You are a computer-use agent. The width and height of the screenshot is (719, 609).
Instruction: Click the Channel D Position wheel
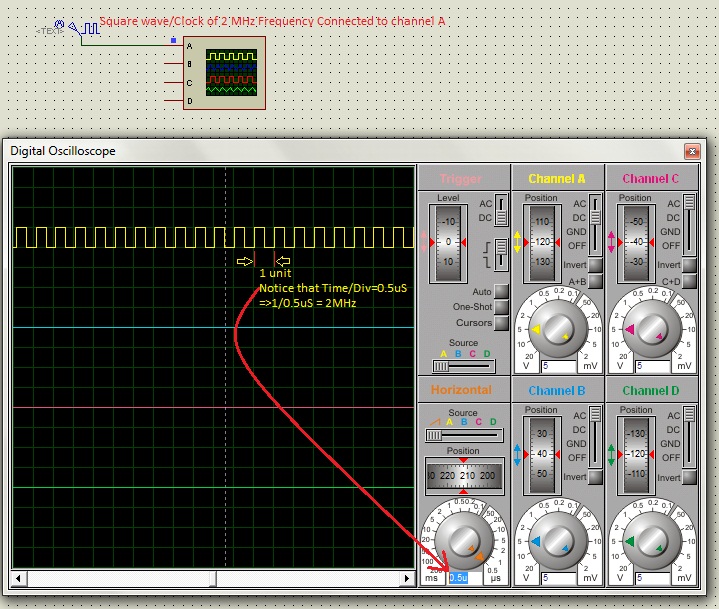(636, 454)
